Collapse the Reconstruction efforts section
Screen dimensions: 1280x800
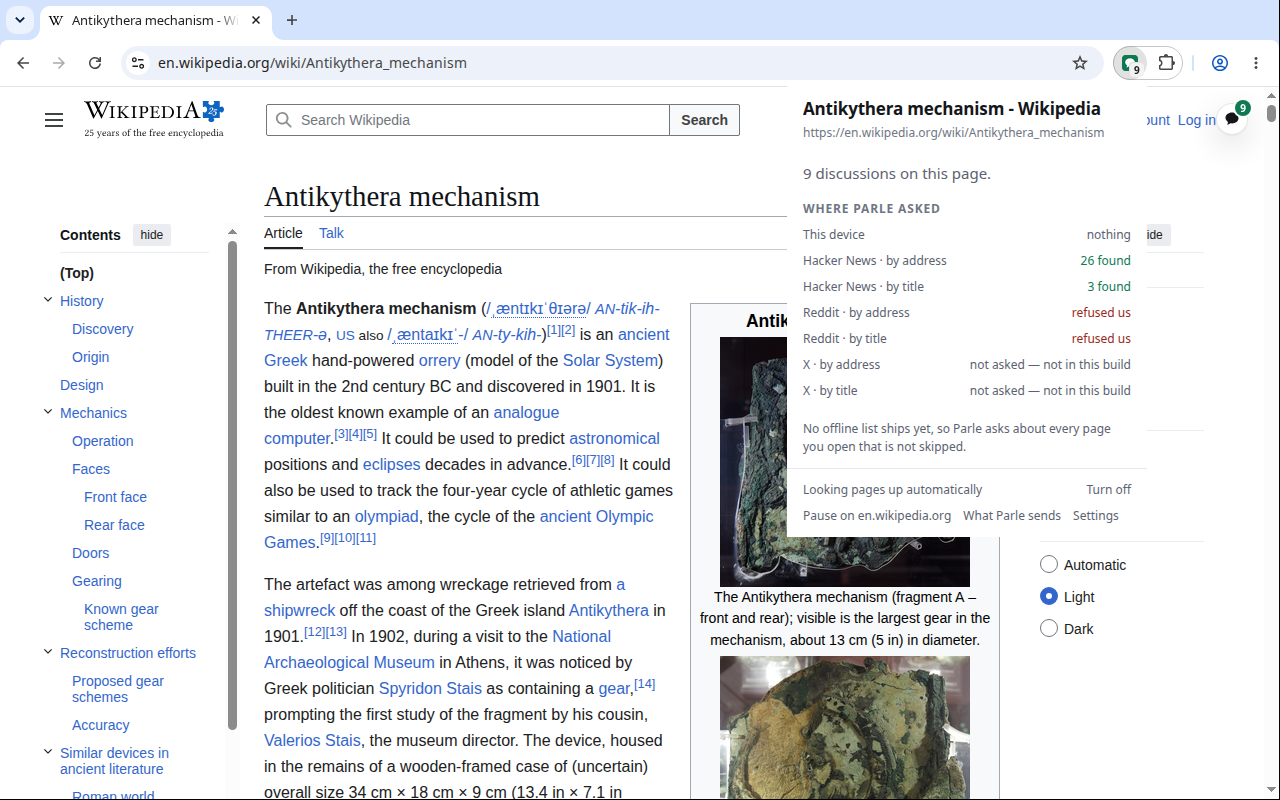(47, 652)
